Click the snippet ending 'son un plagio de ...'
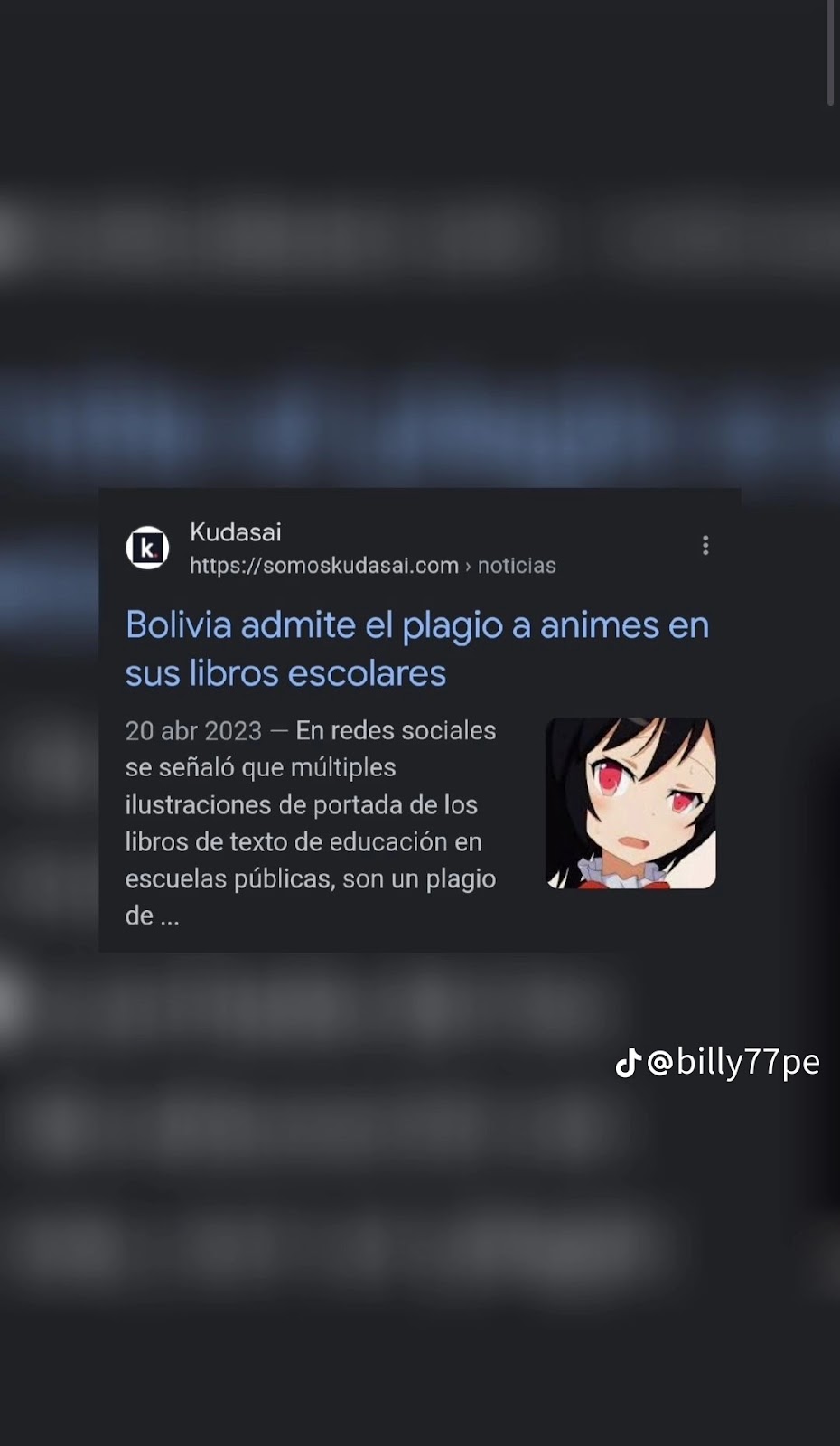840x1446 pixels. click(311, 897)
